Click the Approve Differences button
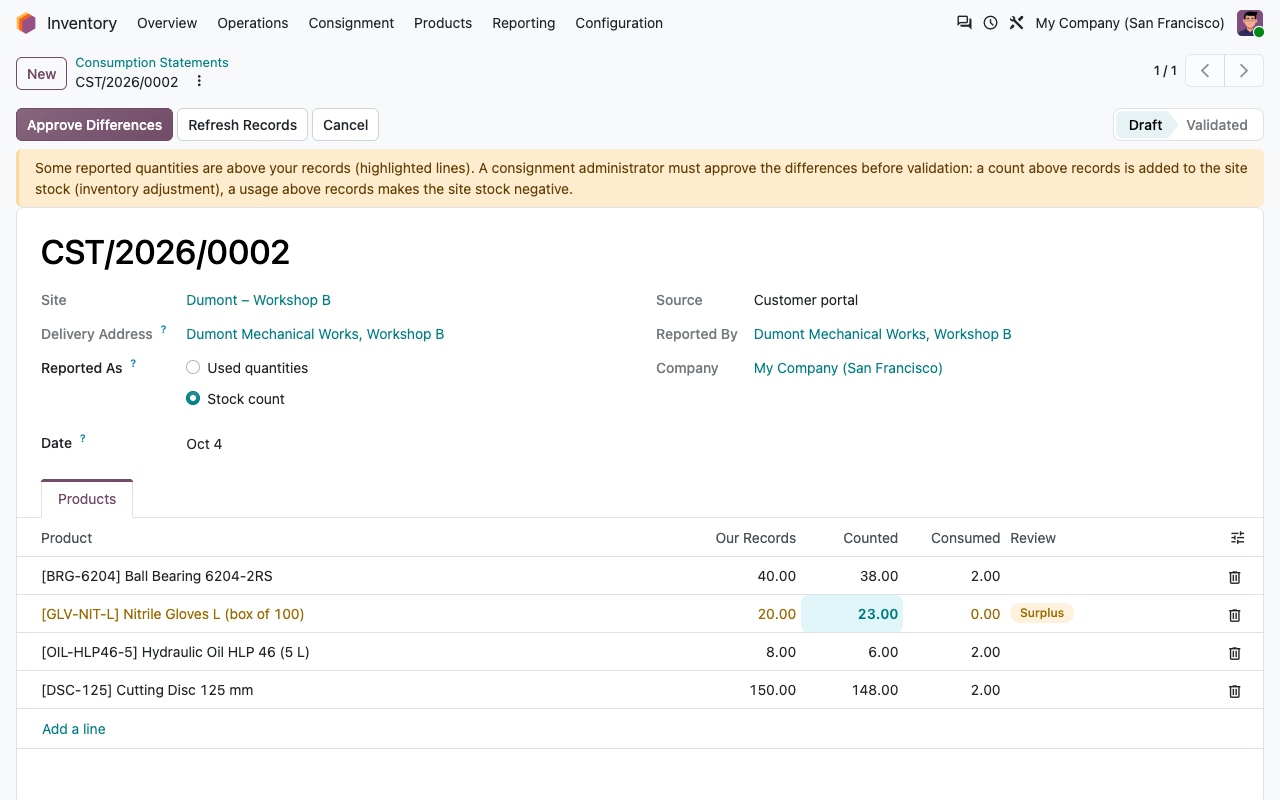 [x=94, y=125]
